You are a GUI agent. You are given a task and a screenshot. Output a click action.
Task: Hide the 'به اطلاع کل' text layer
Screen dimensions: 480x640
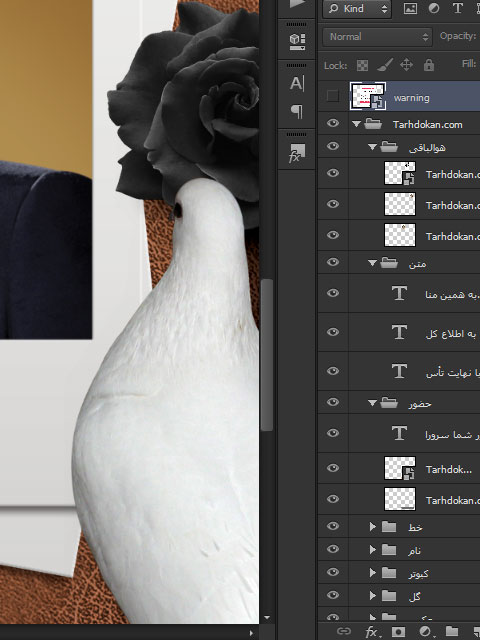pyautogui.click(x=333, y=332)
